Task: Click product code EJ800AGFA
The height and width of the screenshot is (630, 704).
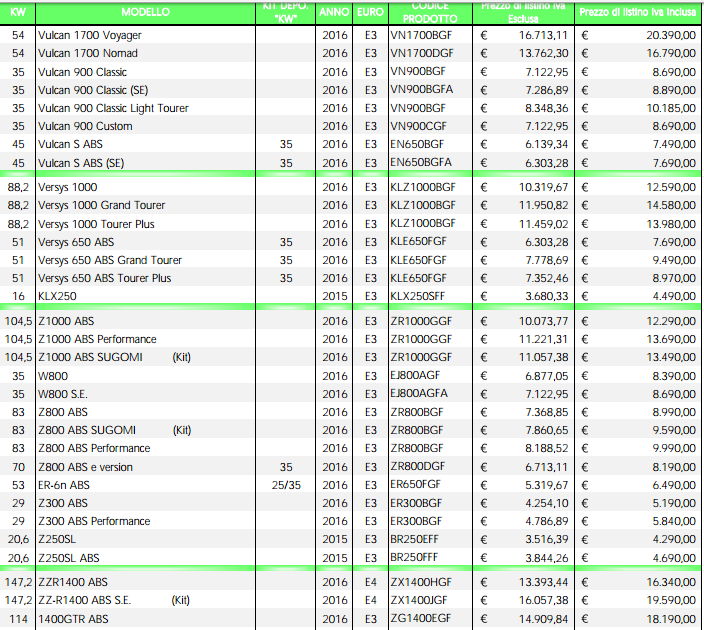Action: (419, 394)
